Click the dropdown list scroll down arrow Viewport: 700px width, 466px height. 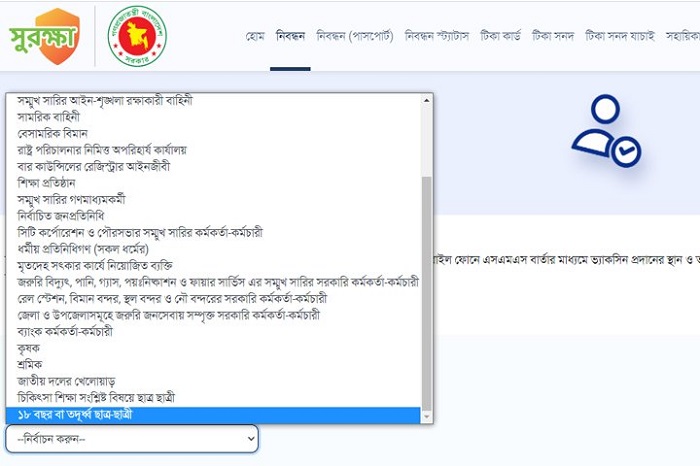427,417
